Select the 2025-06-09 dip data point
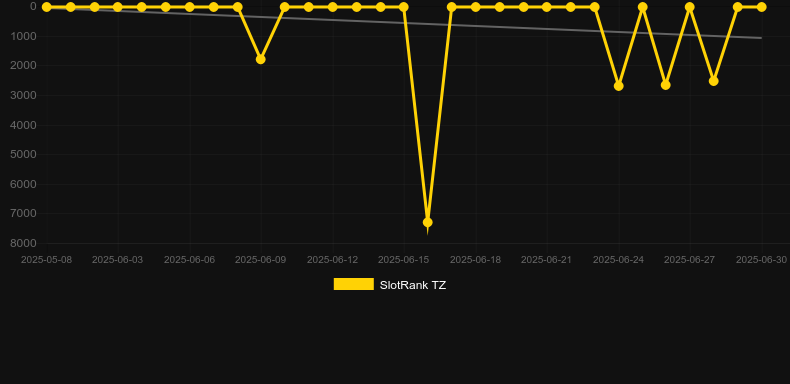The height and width of the screenshot is (384, 790). coord(260,59)
